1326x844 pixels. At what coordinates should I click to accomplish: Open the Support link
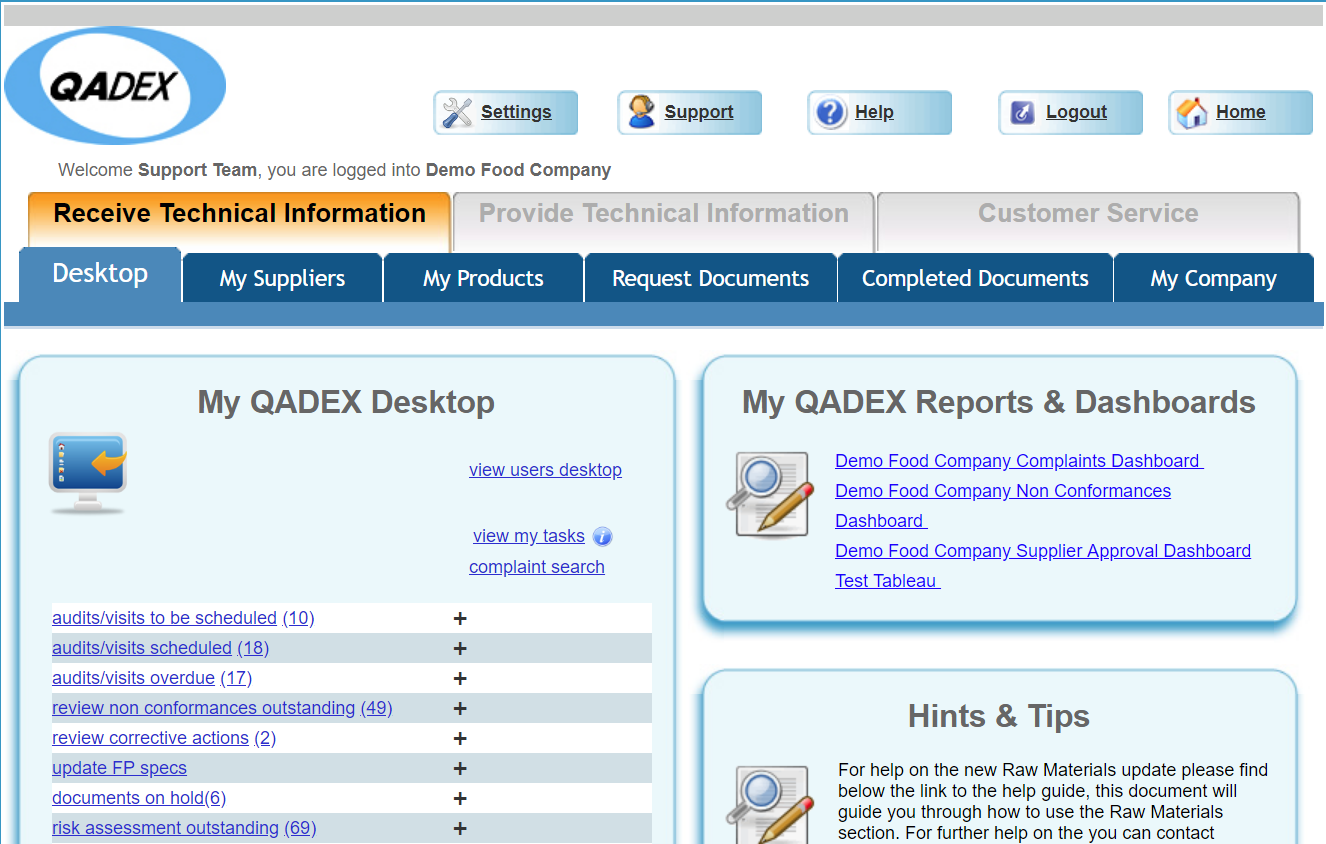coord(699,112)
